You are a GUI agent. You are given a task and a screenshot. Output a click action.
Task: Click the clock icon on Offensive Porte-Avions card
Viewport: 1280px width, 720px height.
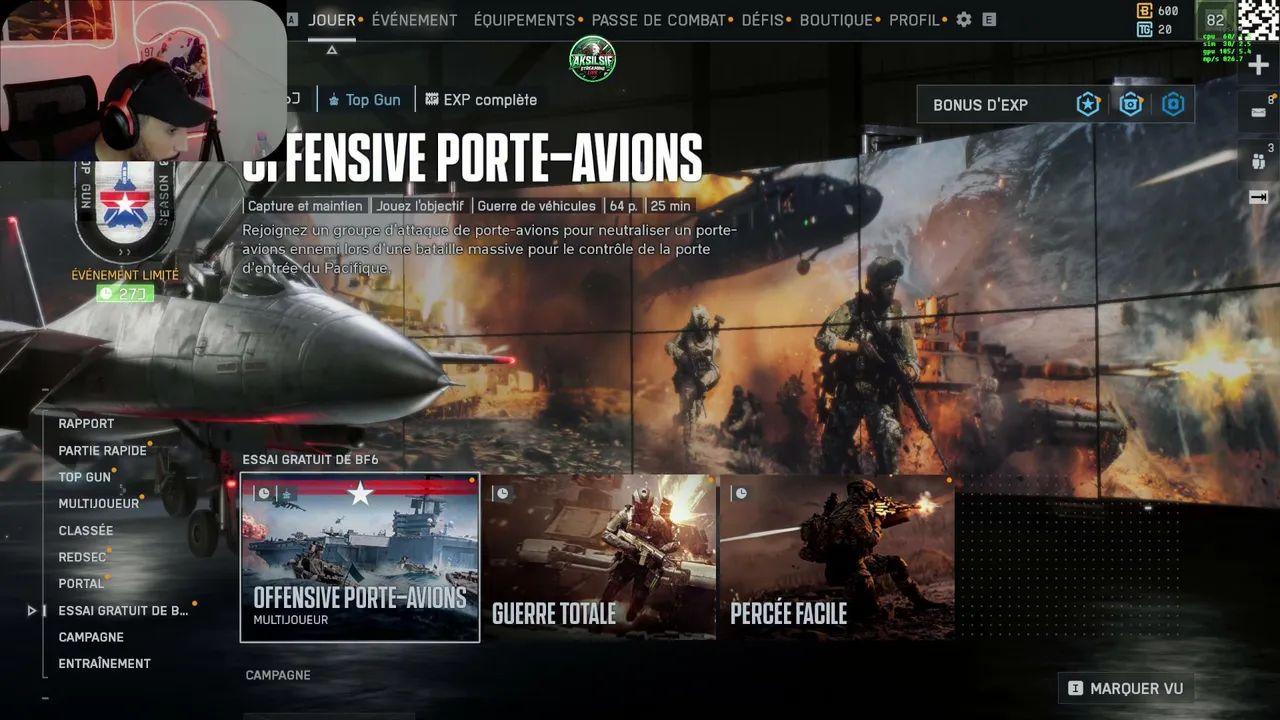point(264,493)
